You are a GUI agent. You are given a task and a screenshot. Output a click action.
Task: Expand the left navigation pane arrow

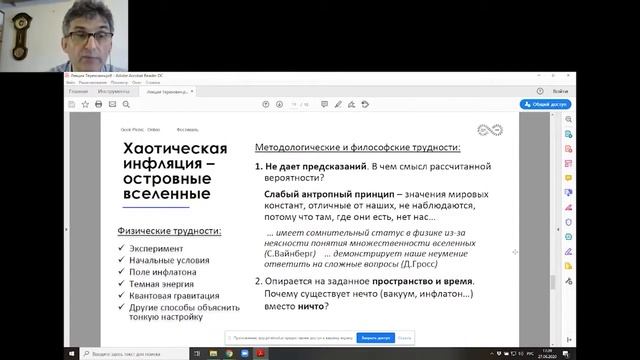coord(67,230)
